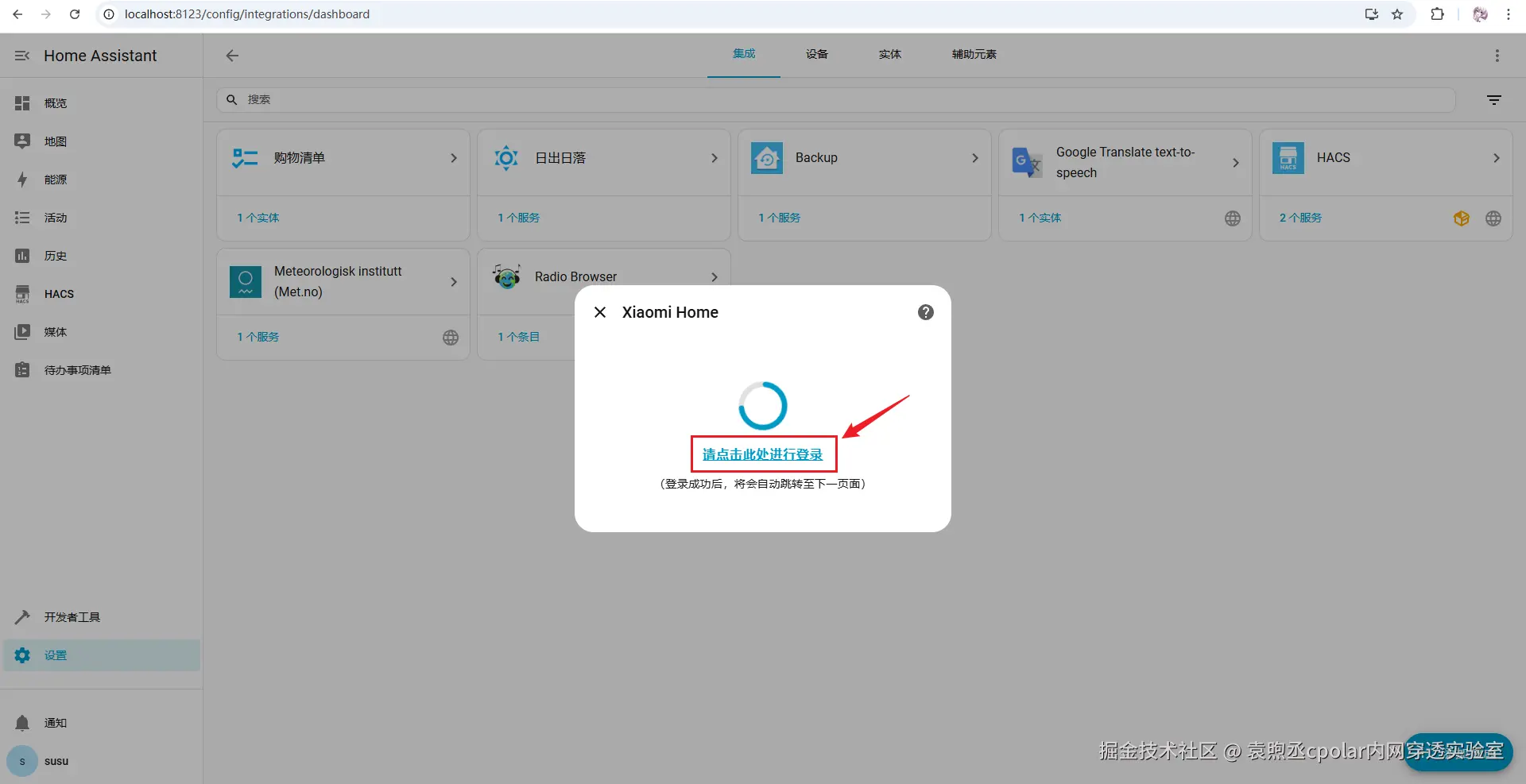Click the install app icon in address bar
Screen dimensions: 1526x784
click(x=1372, y=14)
